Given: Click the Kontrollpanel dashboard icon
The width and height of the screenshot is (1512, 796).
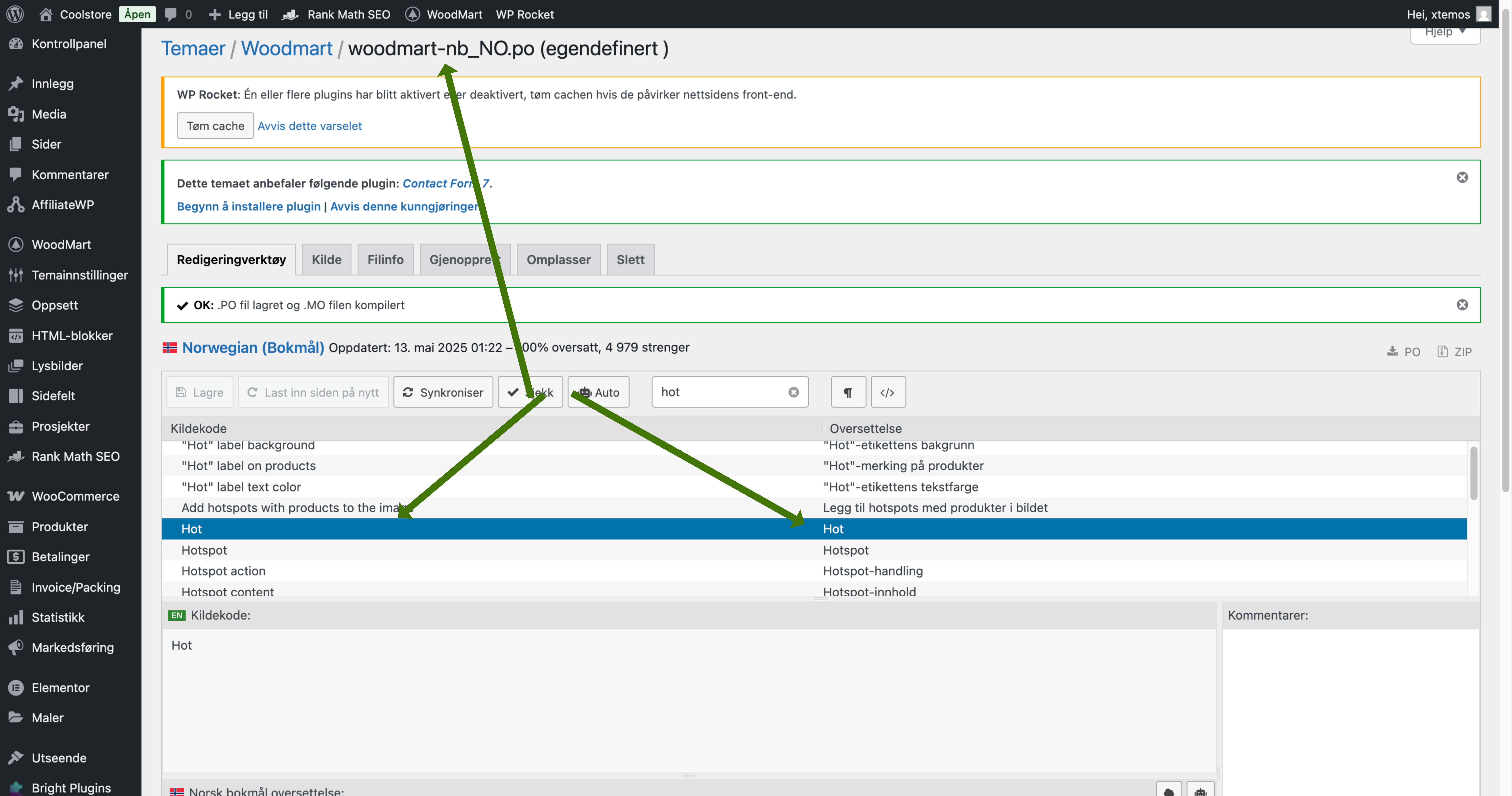Looking at the screenshot, I should click(x=16, y=44).
